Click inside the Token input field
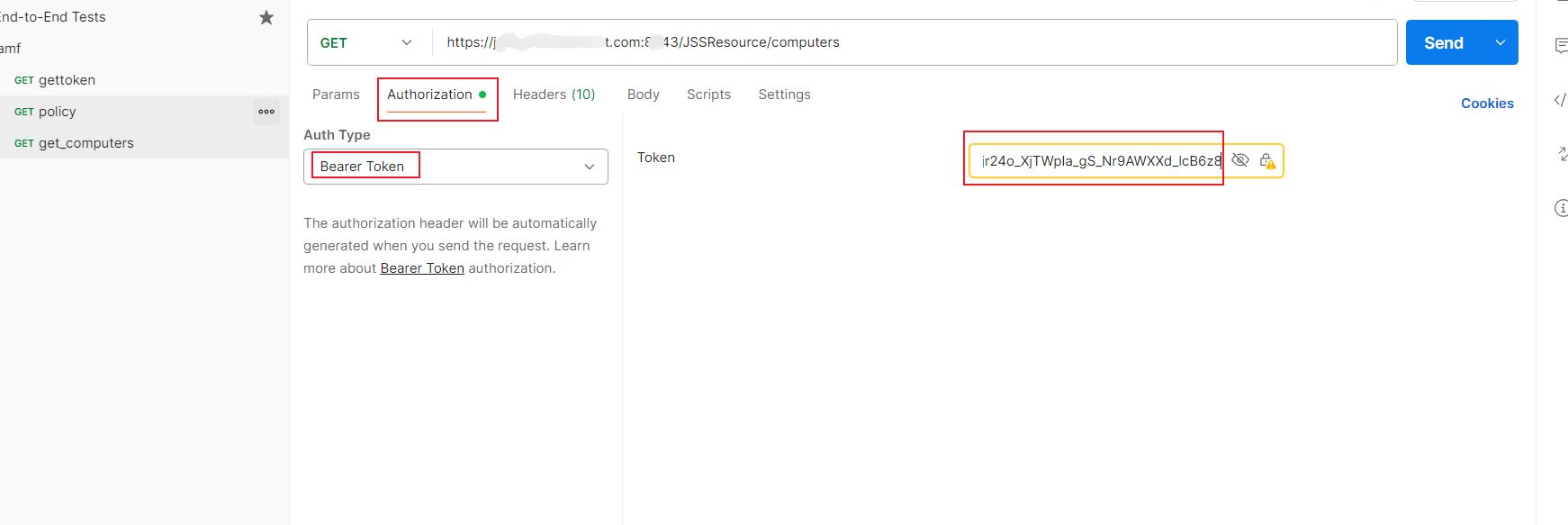1568x525 pixels. pyautogui.click(x=1100, y=161)
